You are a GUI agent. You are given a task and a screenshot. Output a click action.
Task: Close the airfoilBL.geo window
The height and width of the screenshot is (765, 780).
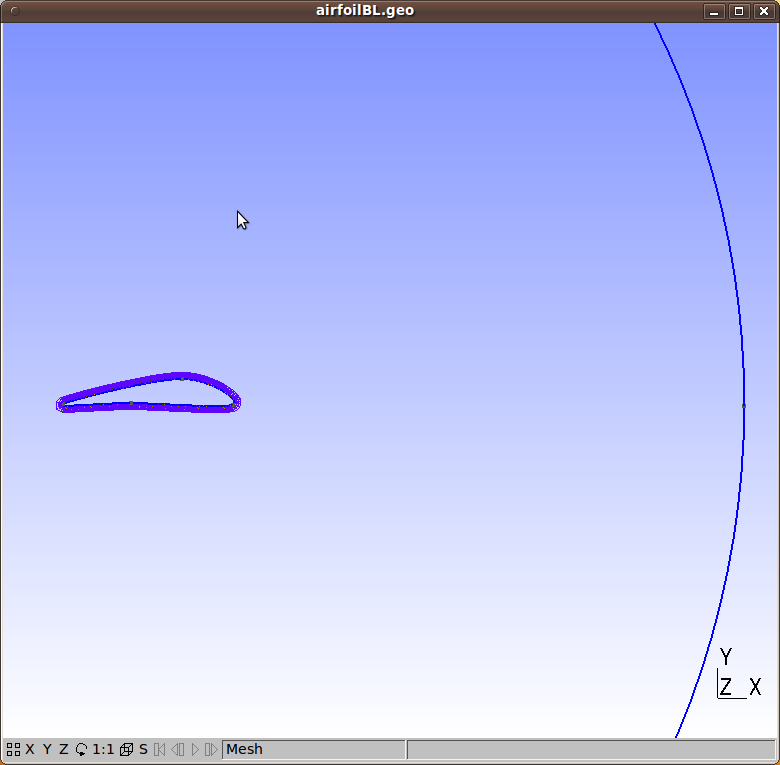click(764, 11)
